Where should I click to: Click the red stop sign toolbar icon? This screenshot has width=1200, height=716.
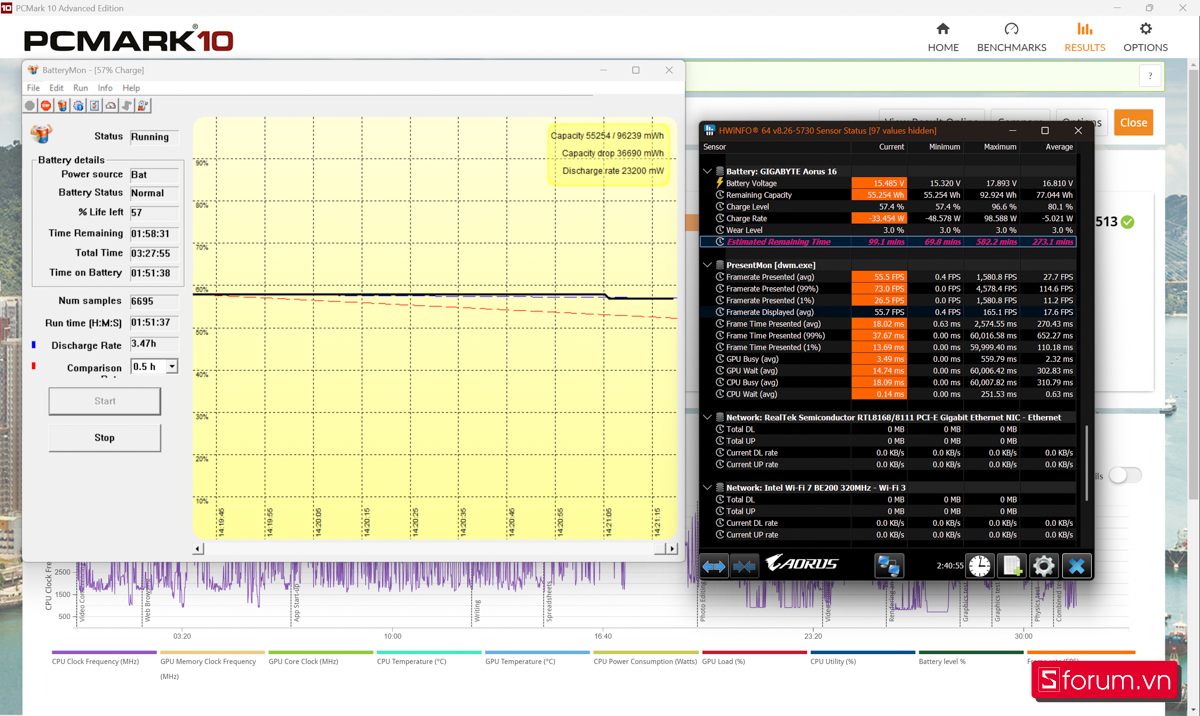click(x=46, y=105)
